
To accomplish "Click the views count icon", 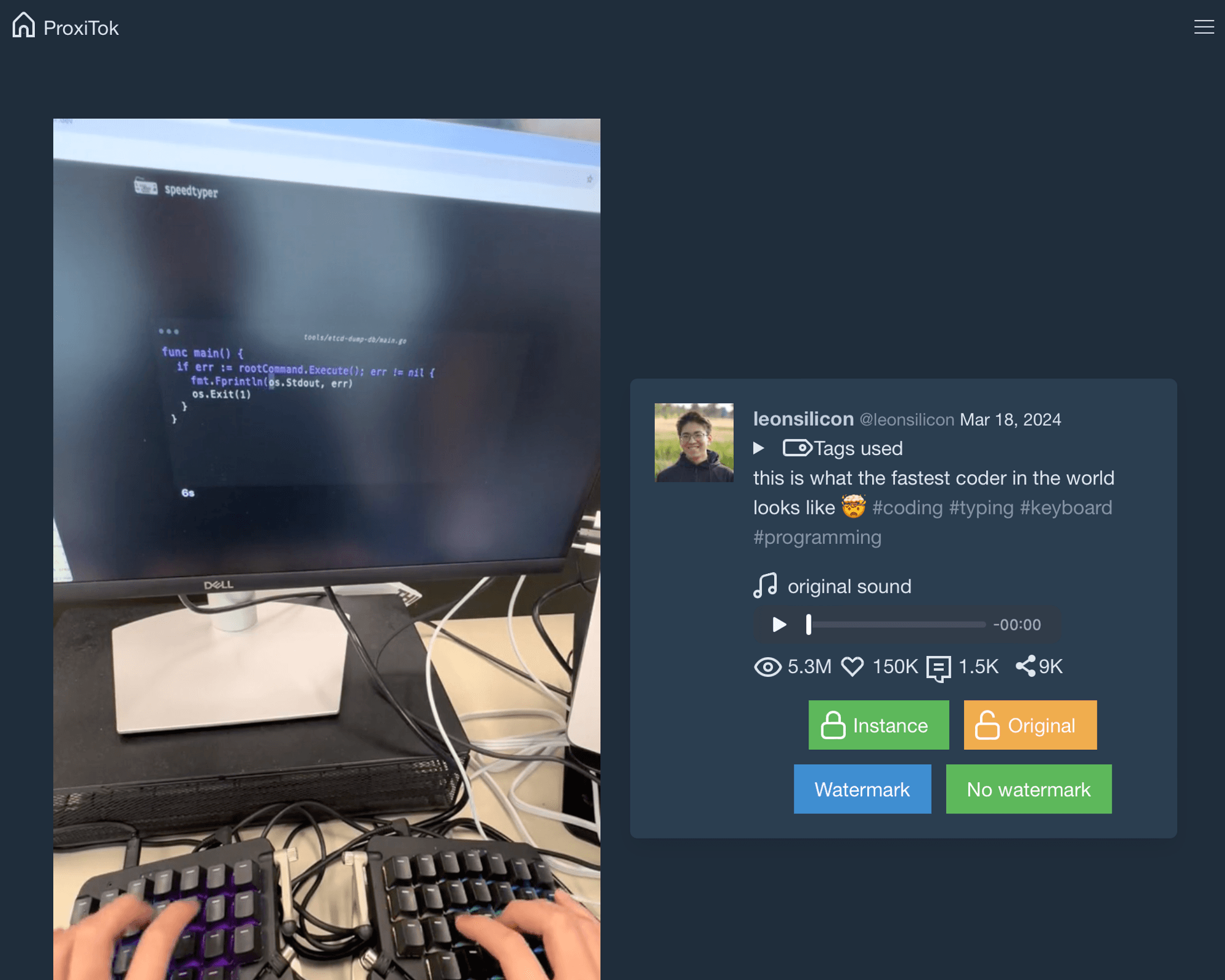I will click(x=767, y=666).
